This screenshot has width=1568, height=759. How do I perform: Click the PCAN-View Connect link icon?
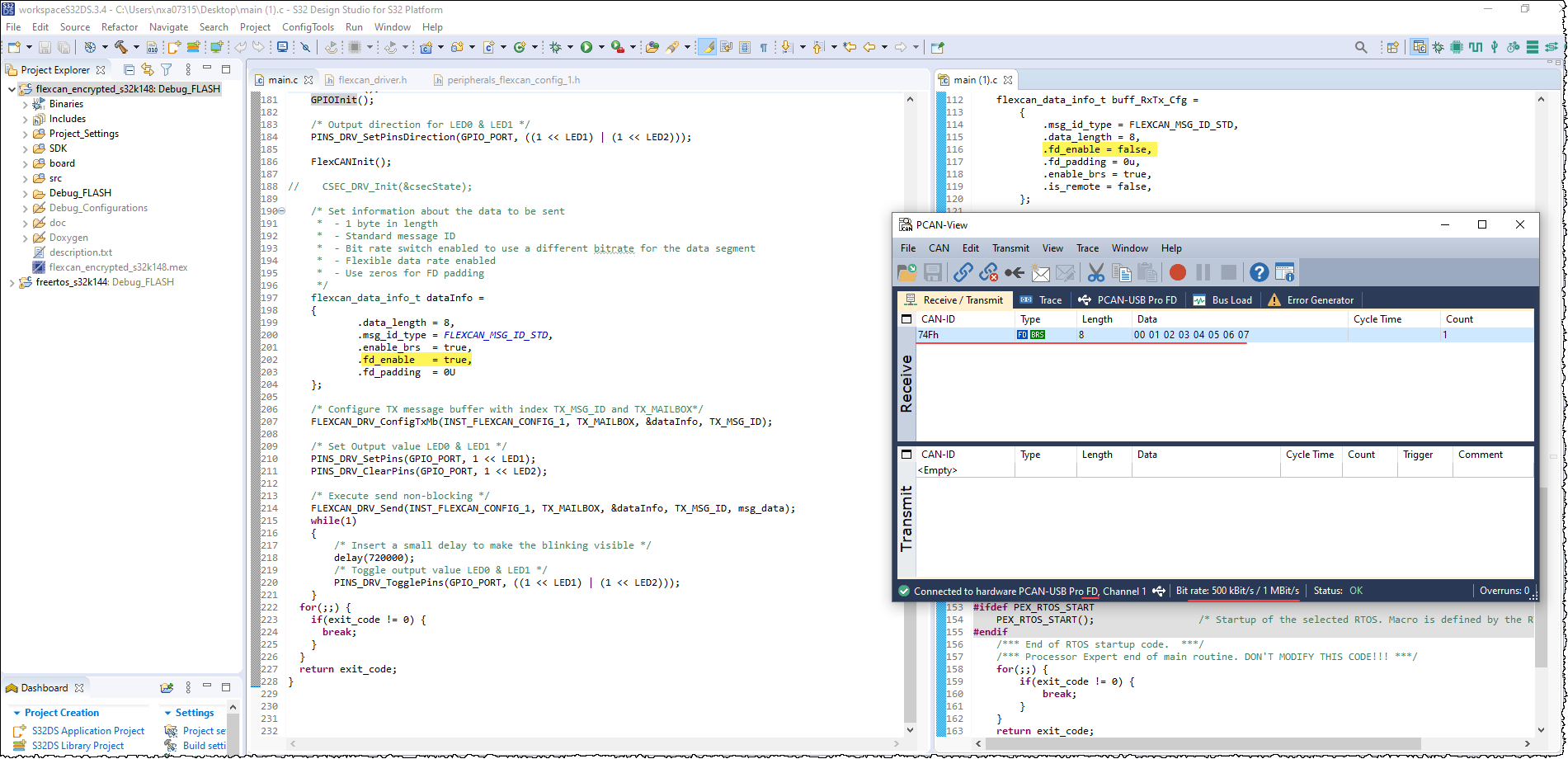click(x=963, y=272)
